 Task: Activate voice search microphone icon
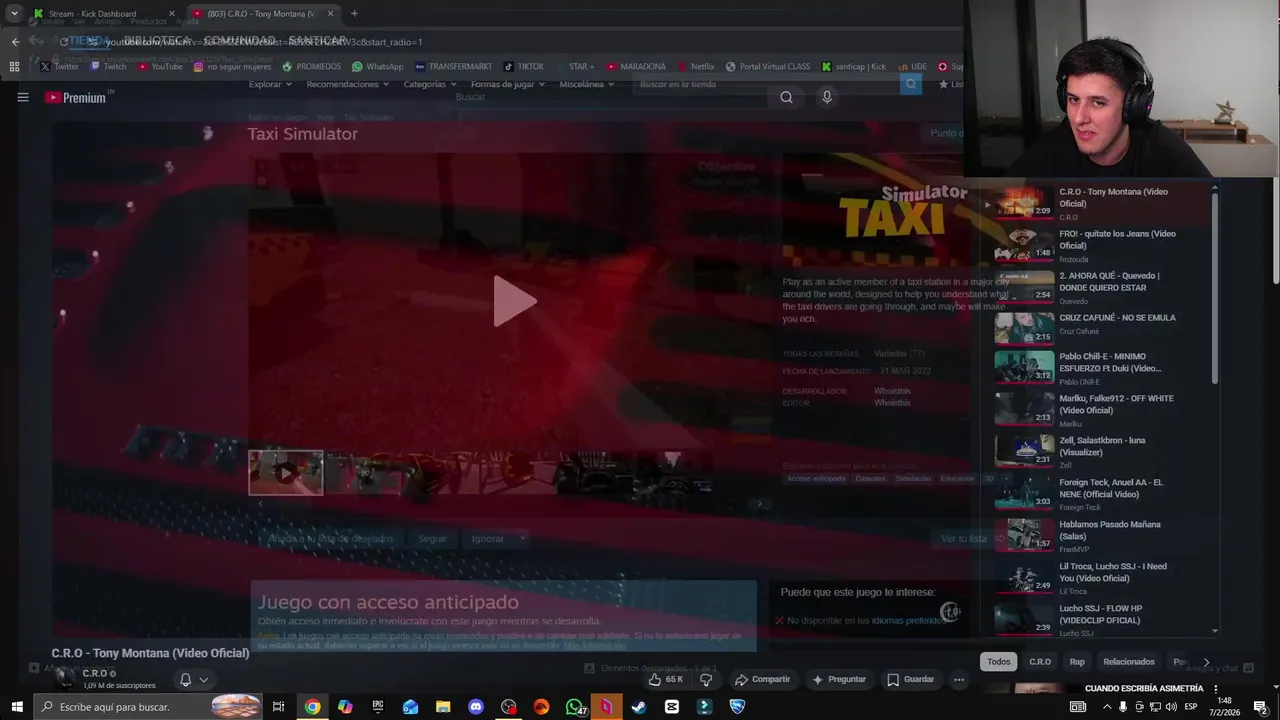pyautogui.click(x=826, y=97)
